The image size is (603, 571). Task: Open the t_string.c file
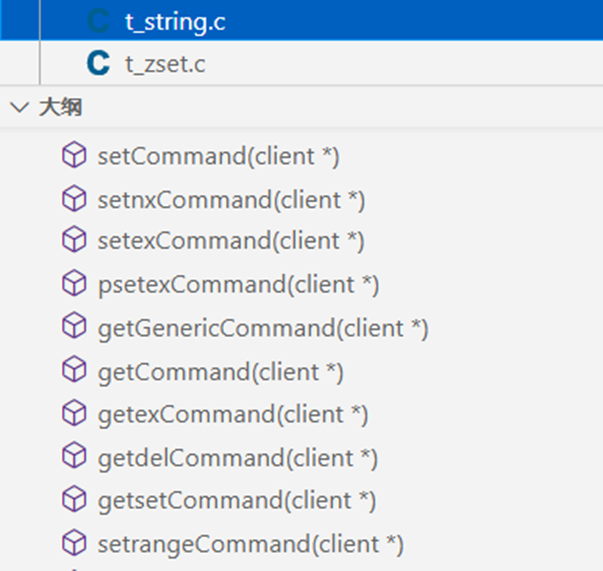(x=174, y=21)
